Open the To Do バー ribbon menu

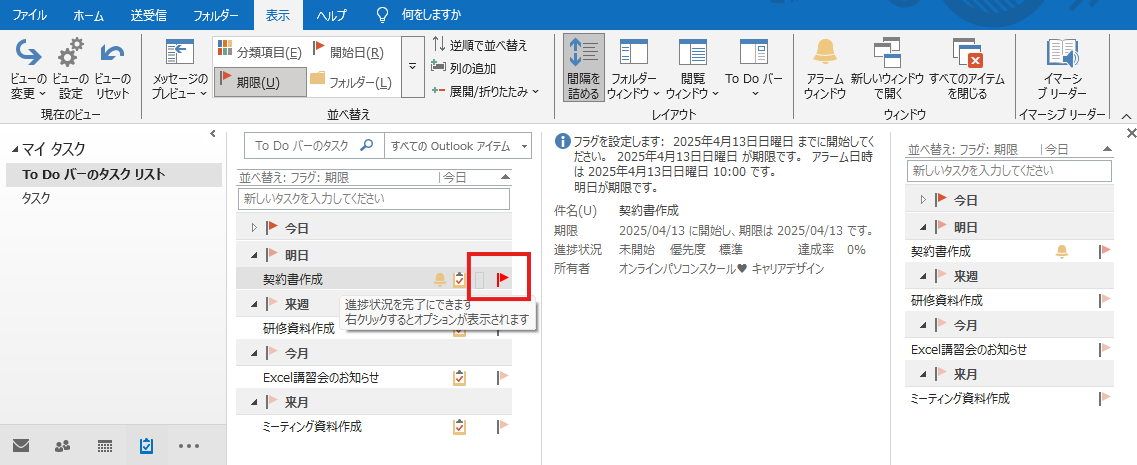pos(754,67)
